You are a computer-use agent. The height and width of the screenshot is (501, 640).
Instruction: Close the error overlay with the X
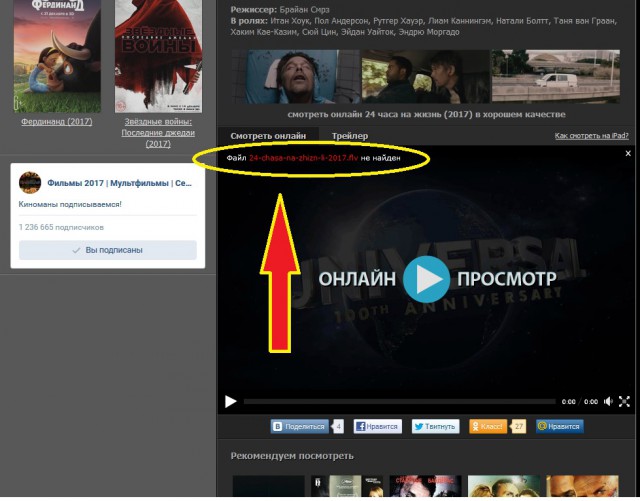628,154
